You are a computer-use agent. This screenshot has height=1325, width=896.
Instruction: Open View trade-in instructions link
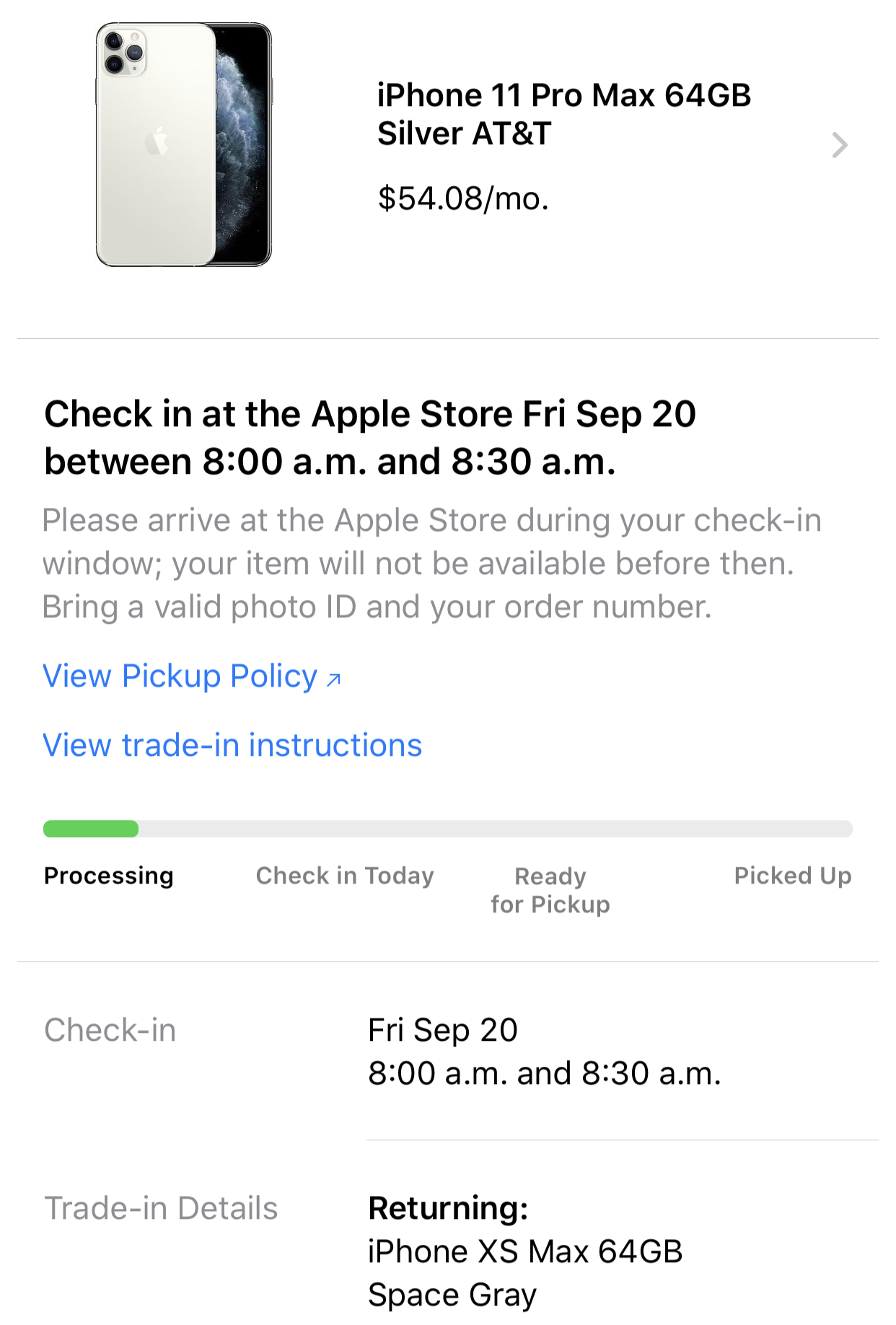click(232, 745)
